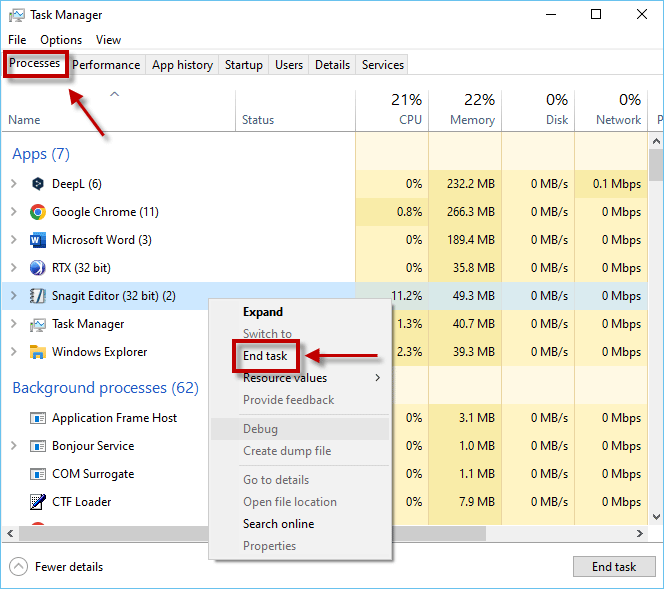
Task: Open the View menu
Action: pos(108,40)
